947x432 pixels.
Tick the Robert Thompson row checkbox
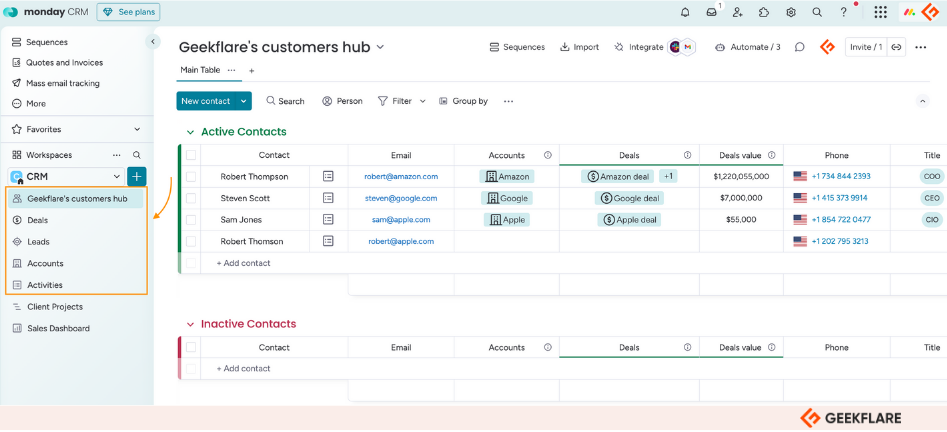click(x=191, y=176)
